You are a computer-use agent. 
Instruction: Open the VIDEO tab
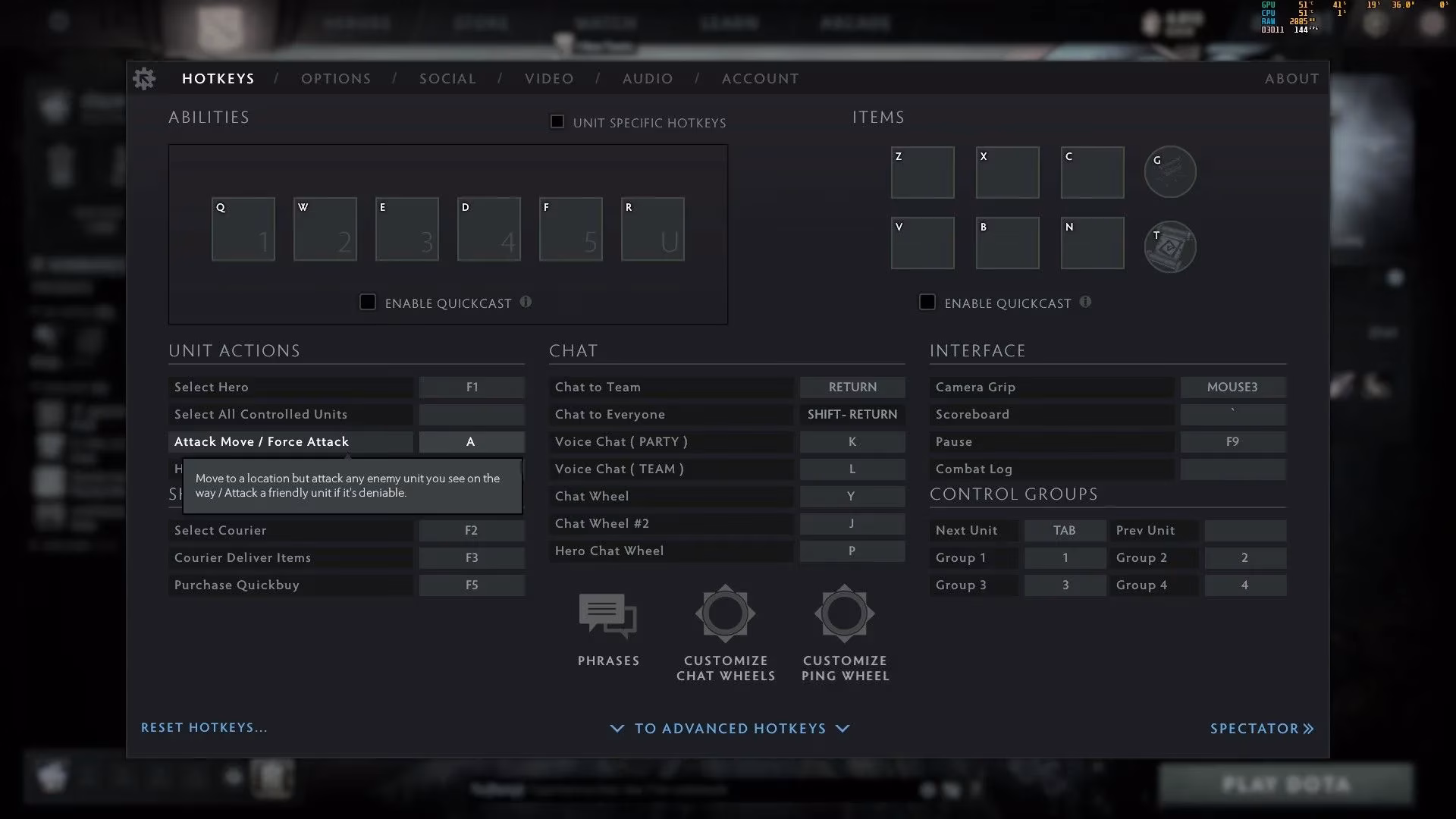pyautogui.click(x=548, y=78)
